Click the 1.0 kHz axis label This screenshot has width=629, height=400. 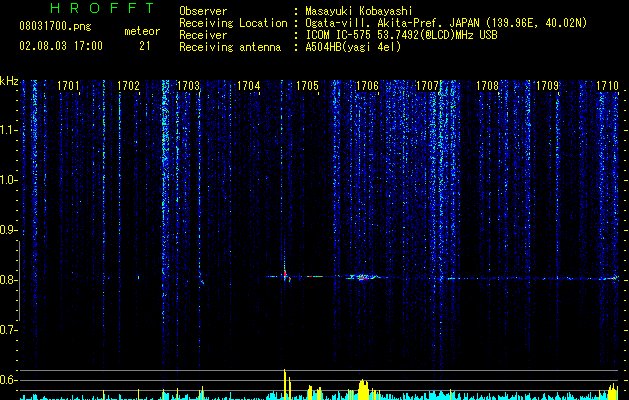tap(8, 180)
